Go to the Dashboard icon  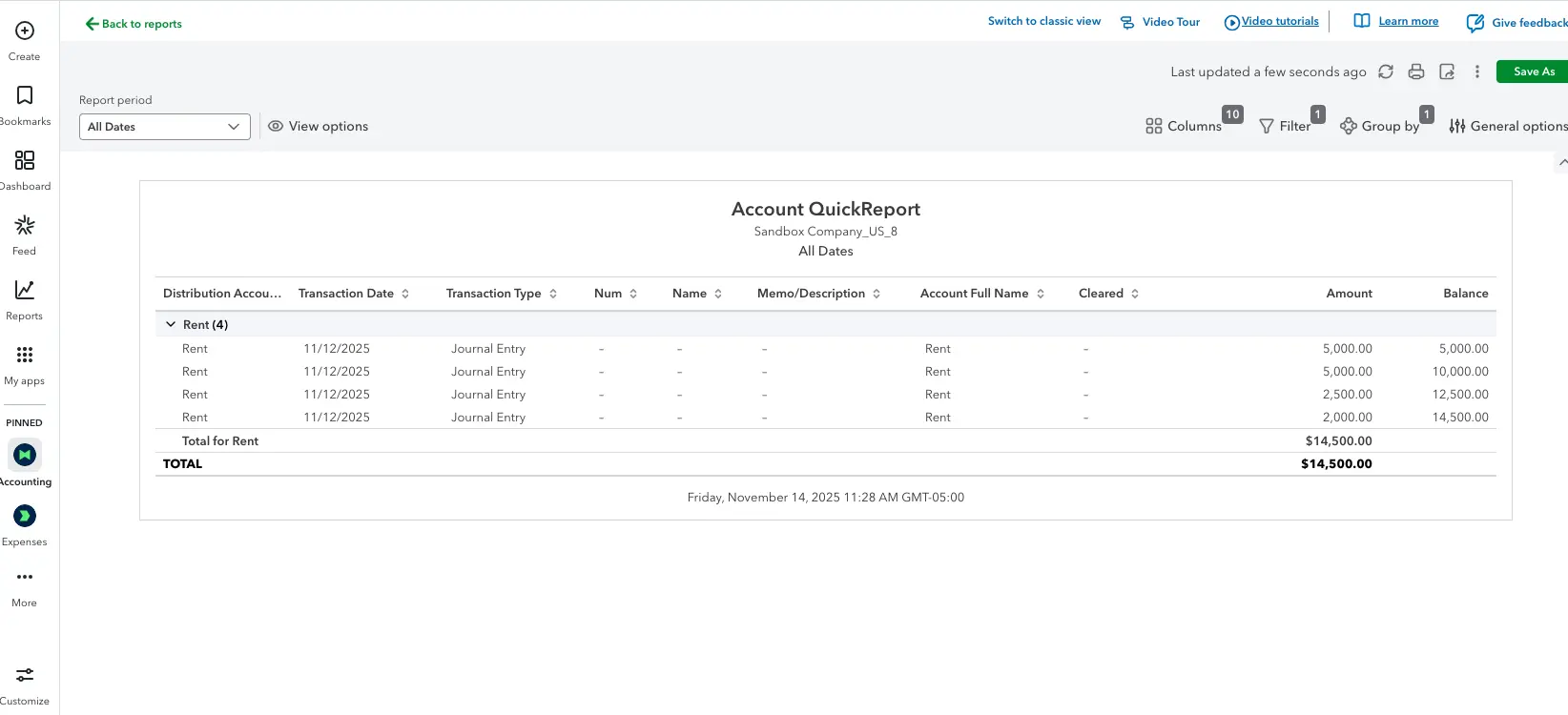coord(25,160)
